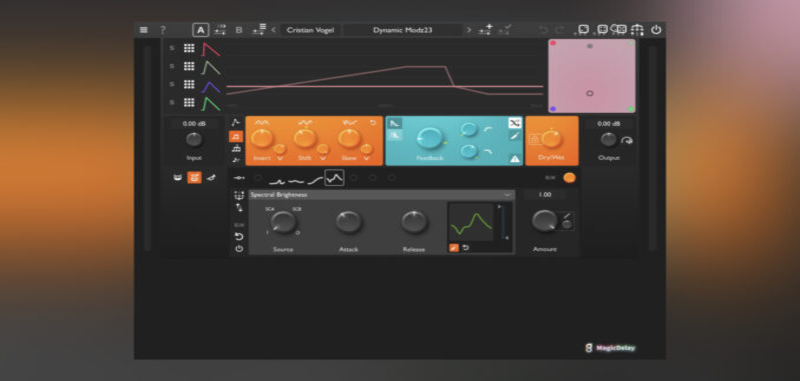Click the teal Feedback knob
800x381 pixels.
430,138
